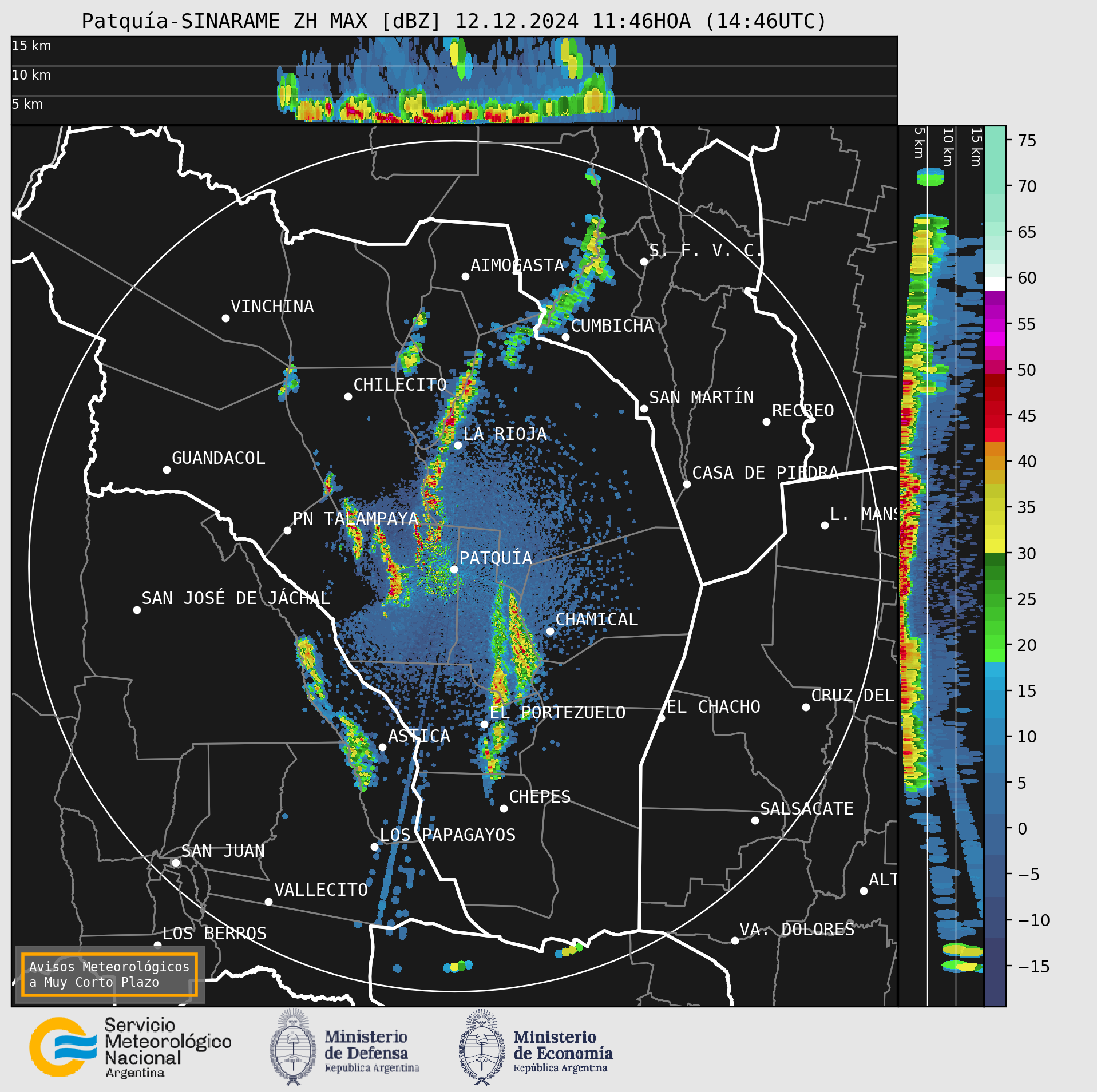Click the 5 km label in top cross-section
The image size is (1097, 1092).
click(x=27, y=104)
